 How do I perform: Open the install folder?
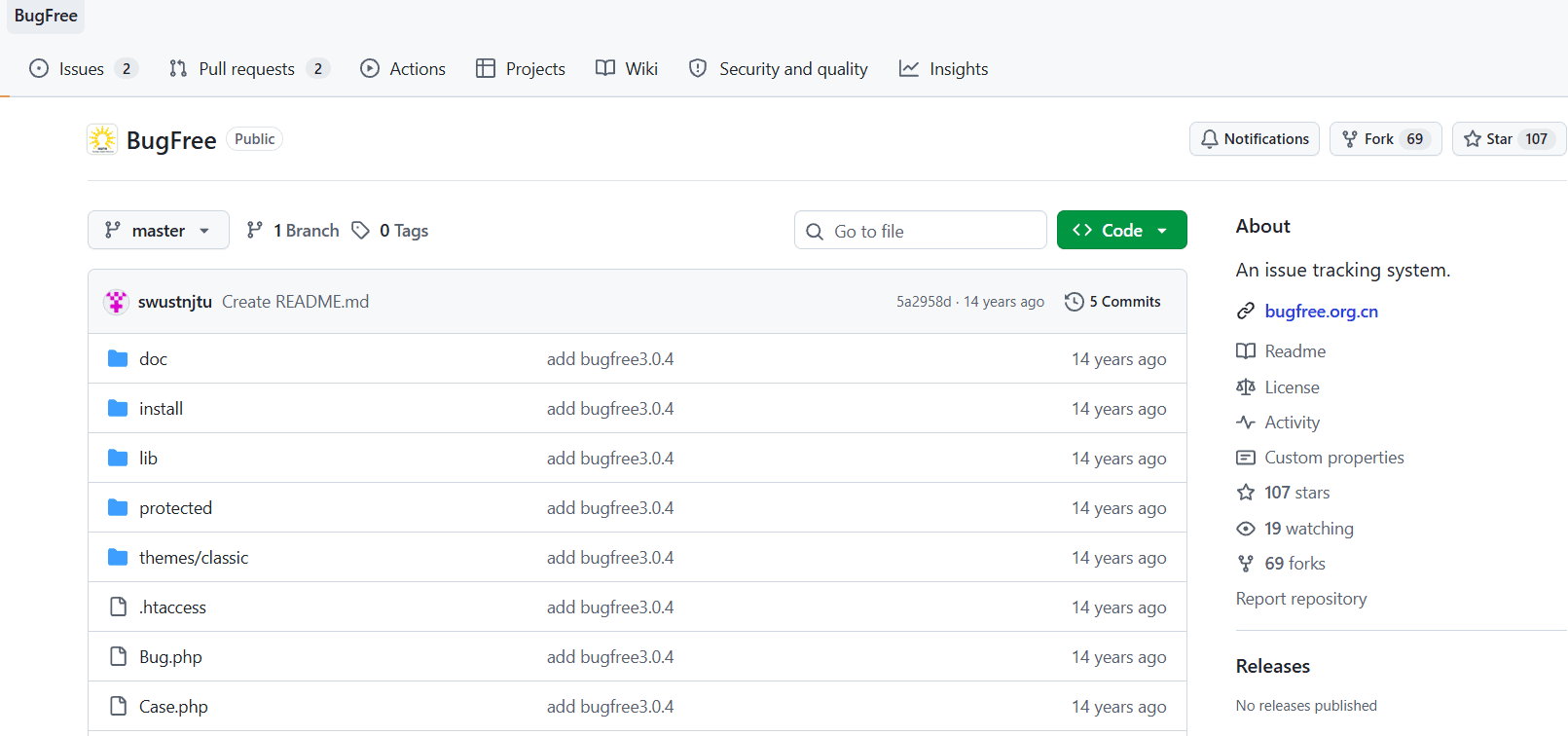coord(161,409)
